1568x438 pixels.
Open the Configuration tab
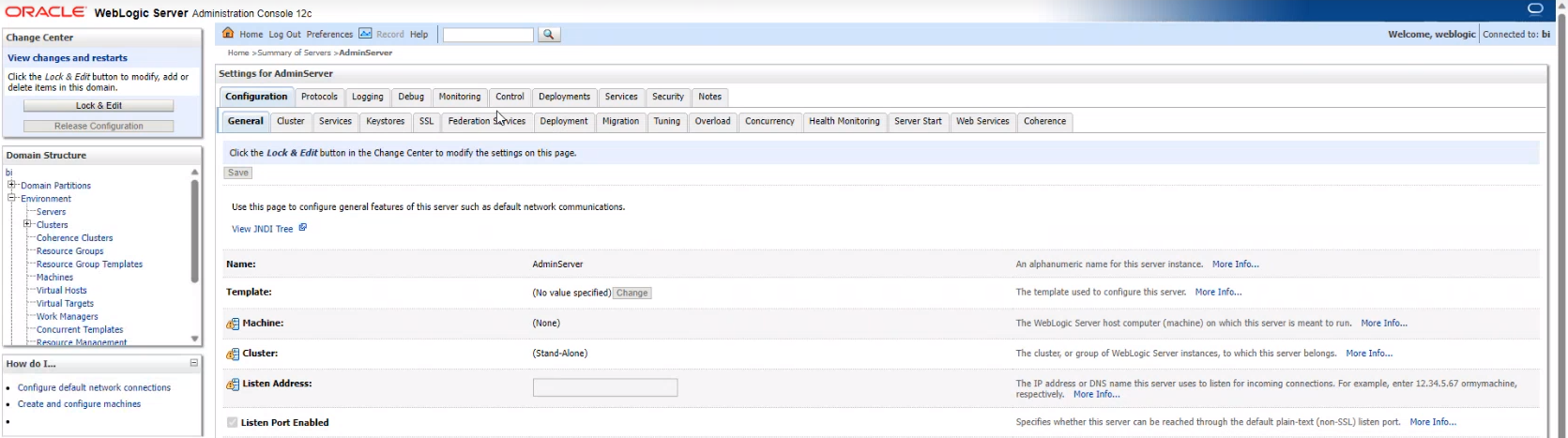coord(256,97)
